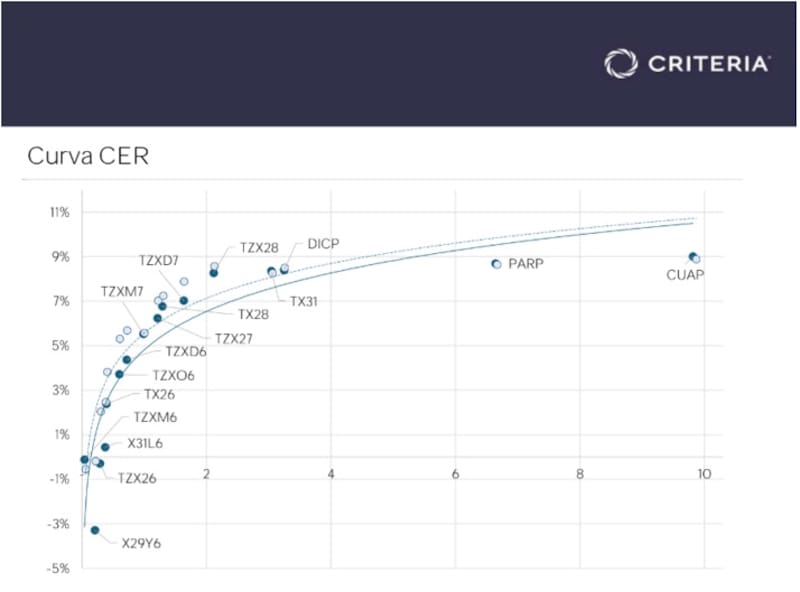800x592 pixels.
Task: Select the X31L6 label
Action: [147, 443]
